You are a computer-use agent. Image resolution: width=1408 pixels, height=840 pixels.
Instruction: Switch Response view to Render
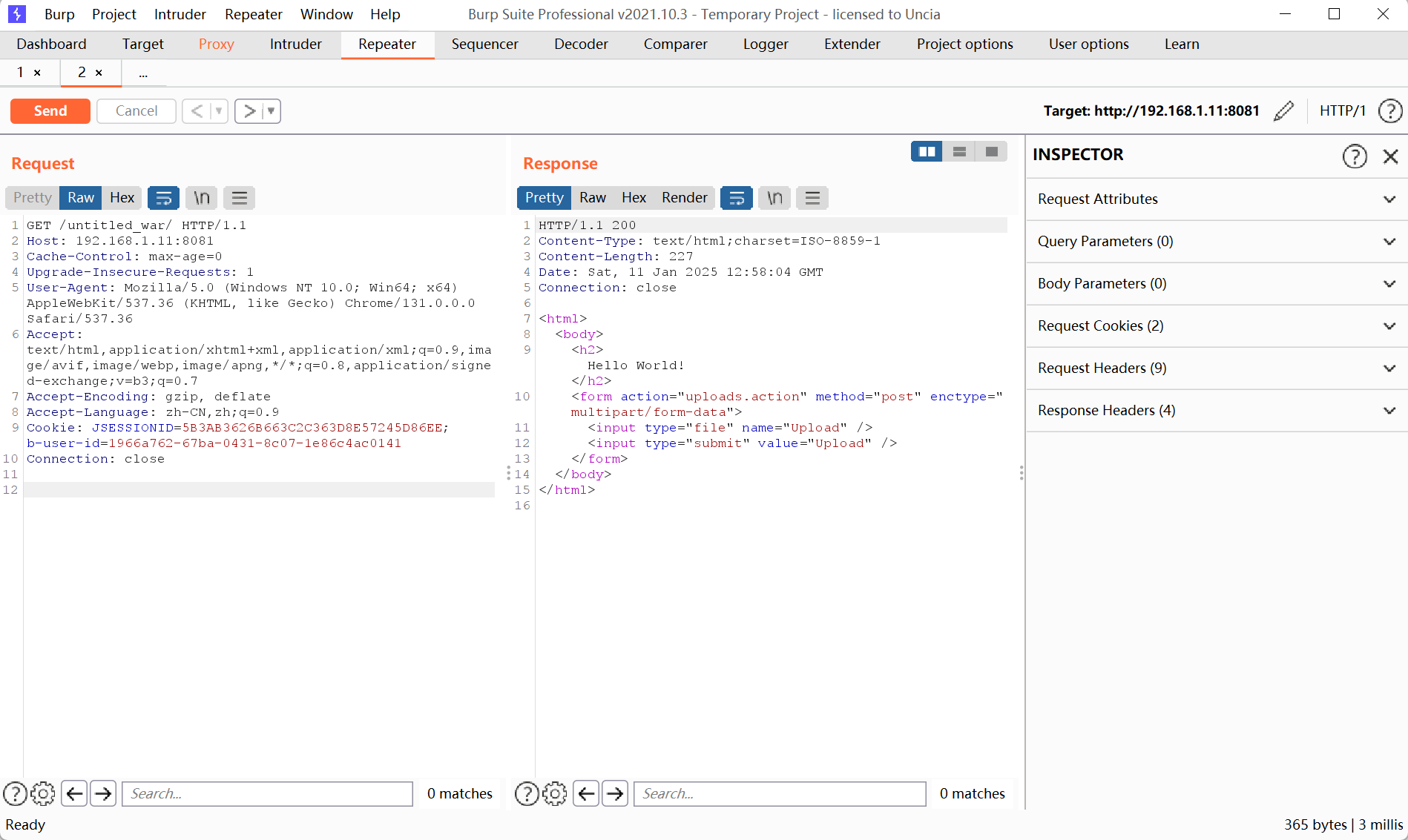684,198
